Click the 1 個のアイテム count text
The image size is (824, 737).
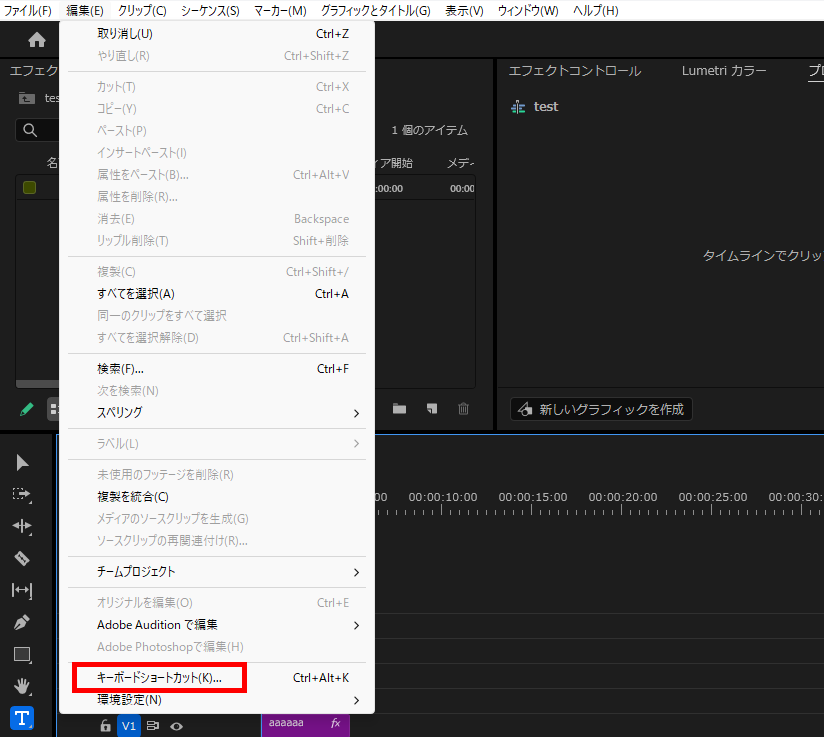click(429, 130)
